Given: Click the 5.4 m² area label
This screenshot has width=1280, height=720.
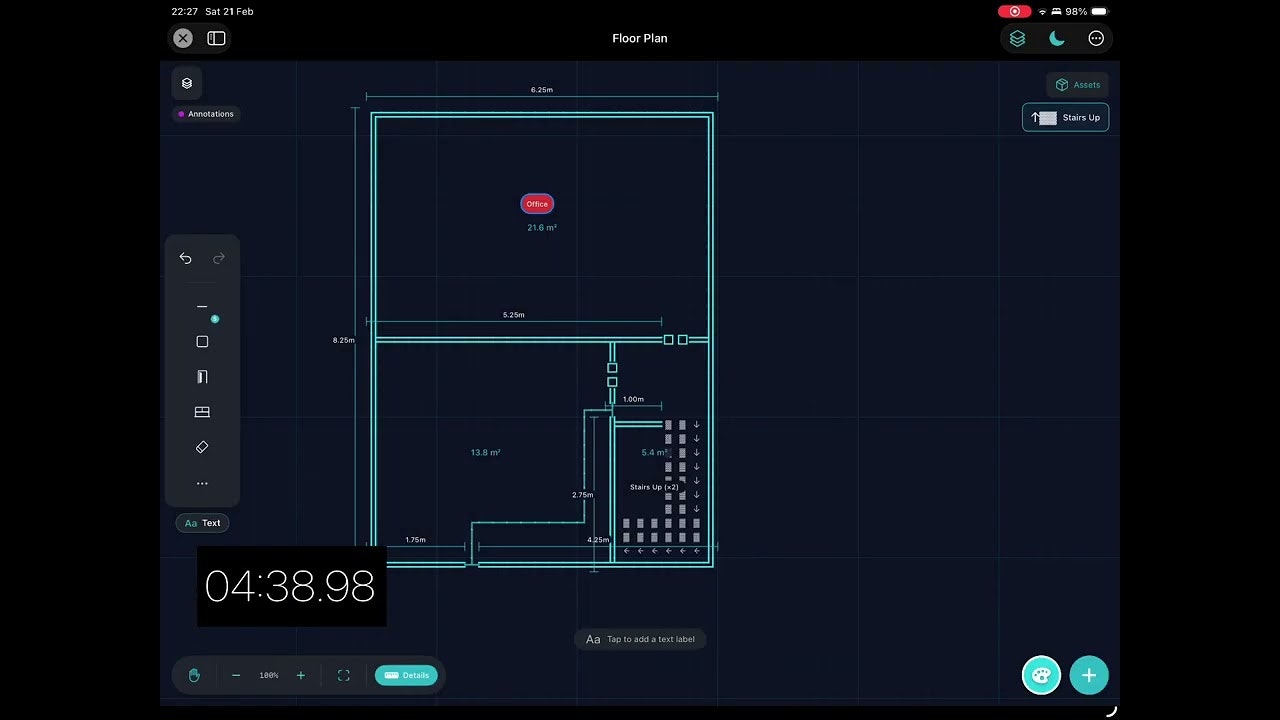Looking at the screenshot, I should click(x=655, y=453).
